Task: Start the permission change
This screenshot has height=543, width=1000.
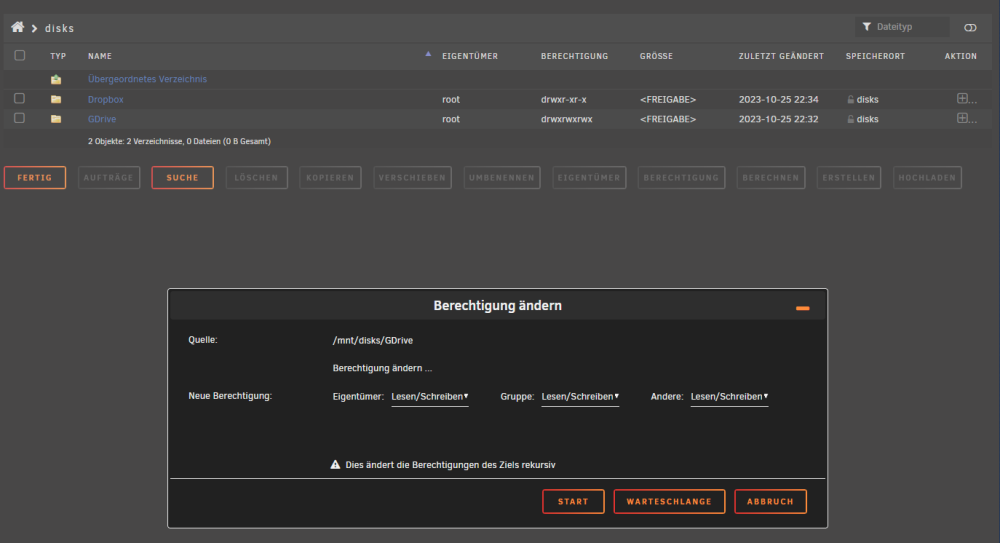Action: click(573, 502)
